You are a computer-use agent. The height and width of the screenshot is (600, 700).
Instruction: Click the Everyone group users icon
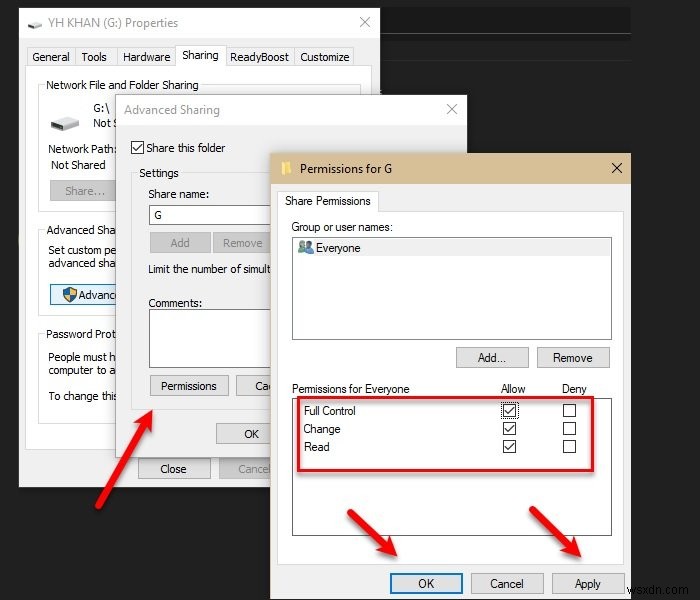click(x=305, y=247)
